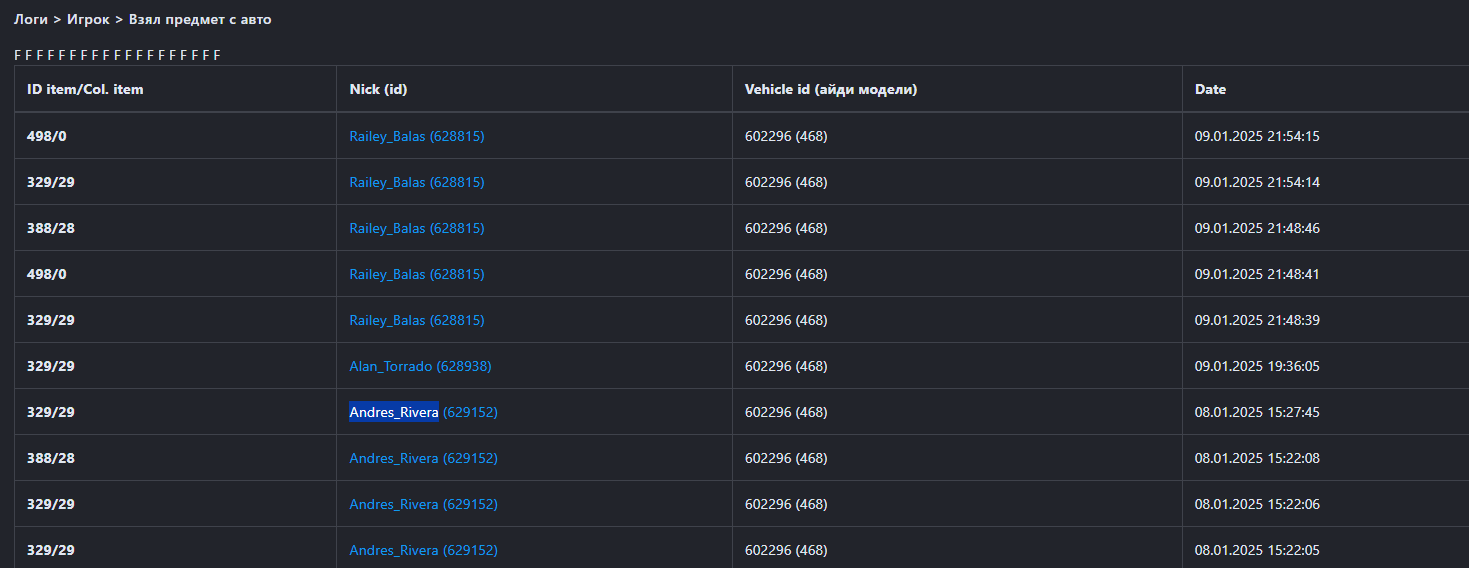Open Railey_Balas link in the 21:54:15 row

pyautogui.click(x=416, y=136)
